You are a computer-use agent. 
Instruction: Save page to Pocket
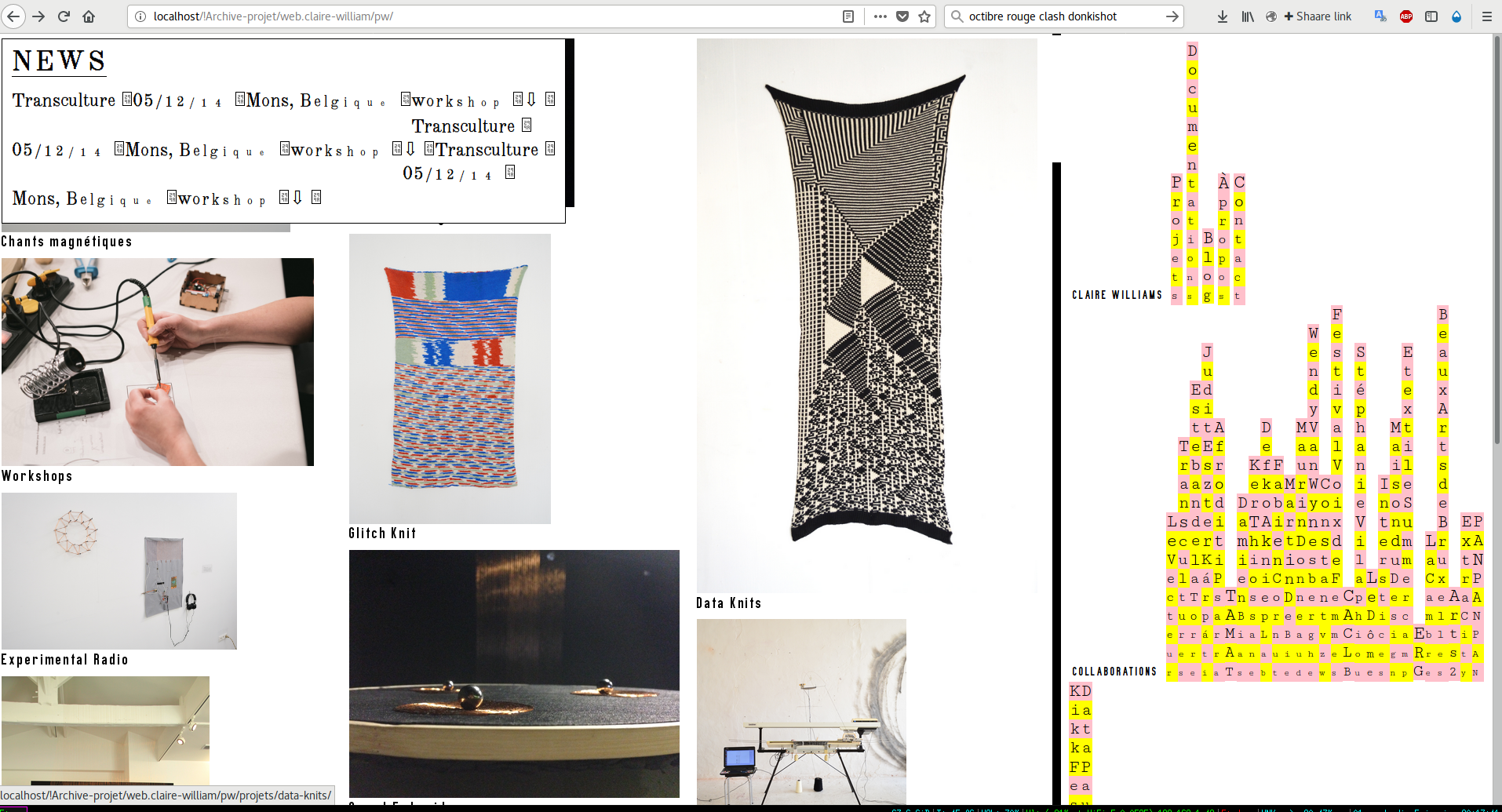(x=902, y=16)
